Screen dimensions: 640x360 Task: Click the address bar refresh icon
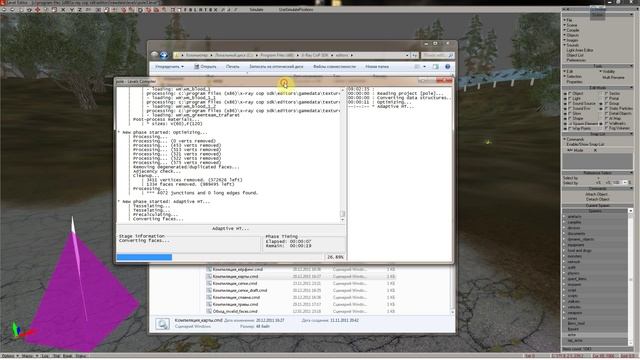tap(415, 55)
